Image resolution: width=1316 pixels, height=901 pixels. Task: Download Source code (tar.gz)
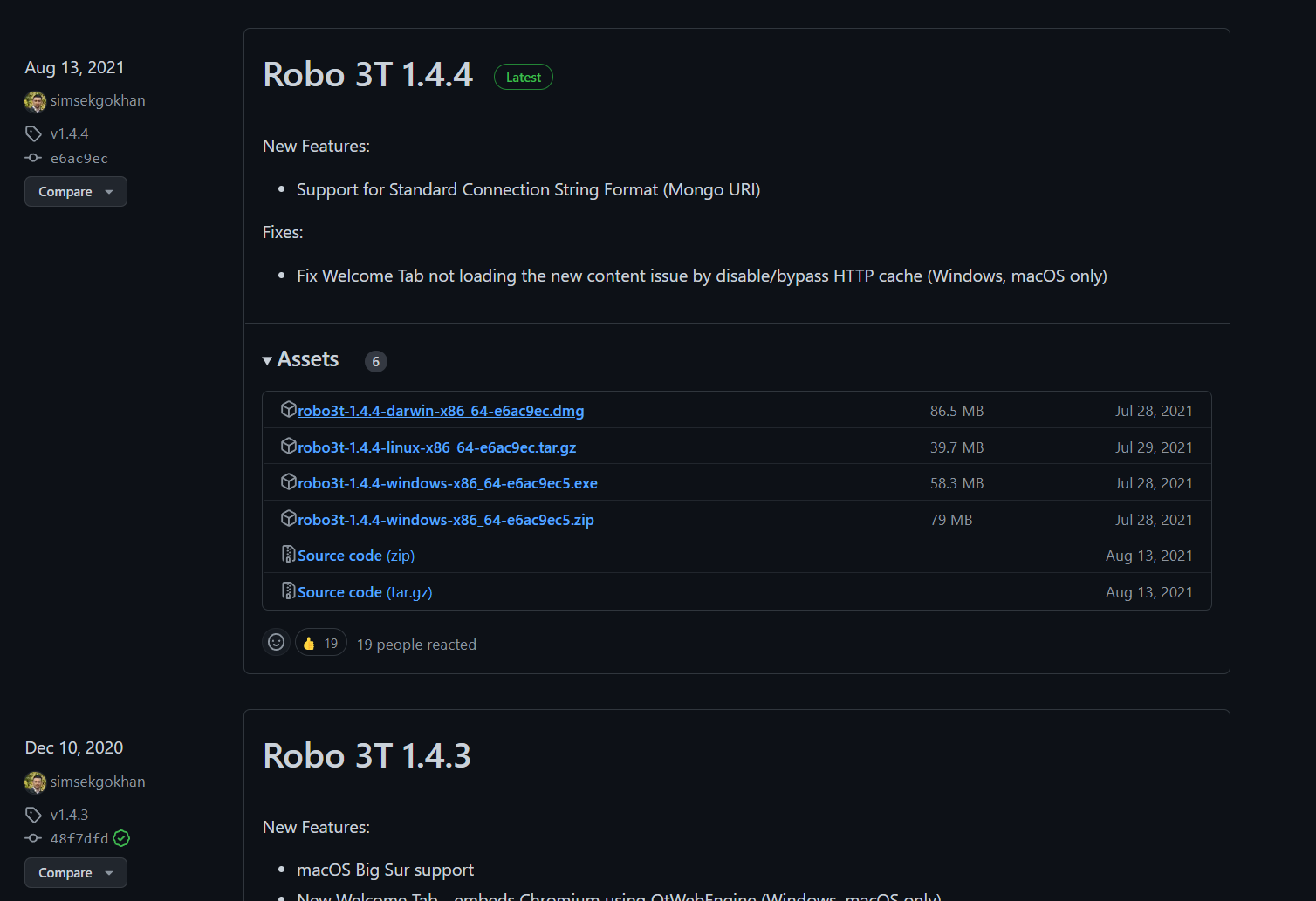coord(365,592)
